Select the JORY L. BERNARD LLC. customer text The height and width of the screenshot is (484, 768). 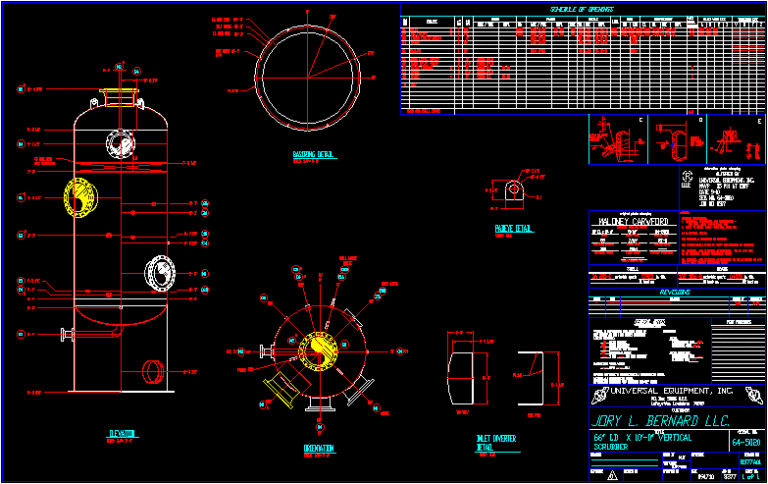660,421
